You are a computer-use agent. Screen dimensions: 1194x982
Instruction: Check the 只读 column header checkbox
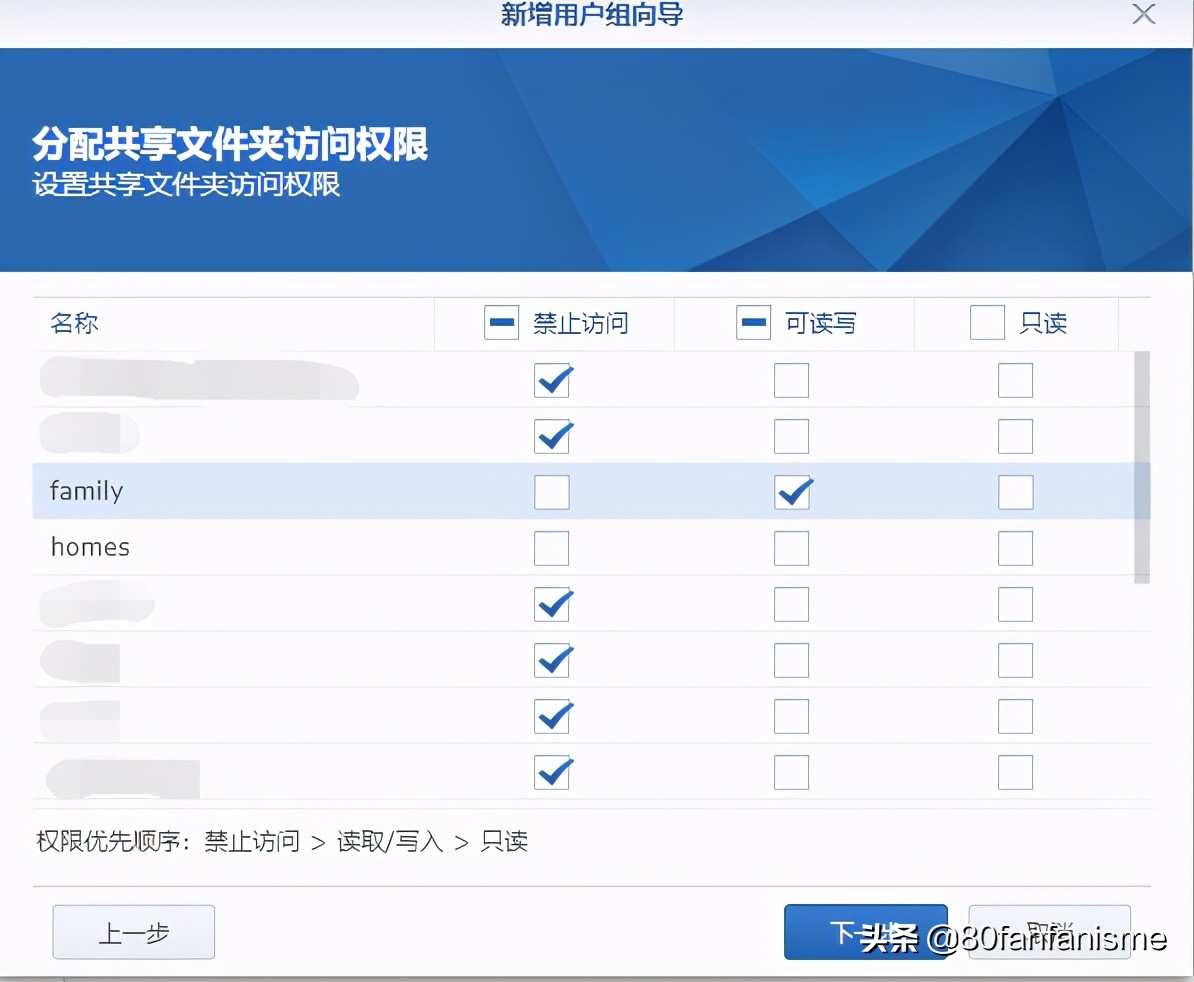coord(987,322)
